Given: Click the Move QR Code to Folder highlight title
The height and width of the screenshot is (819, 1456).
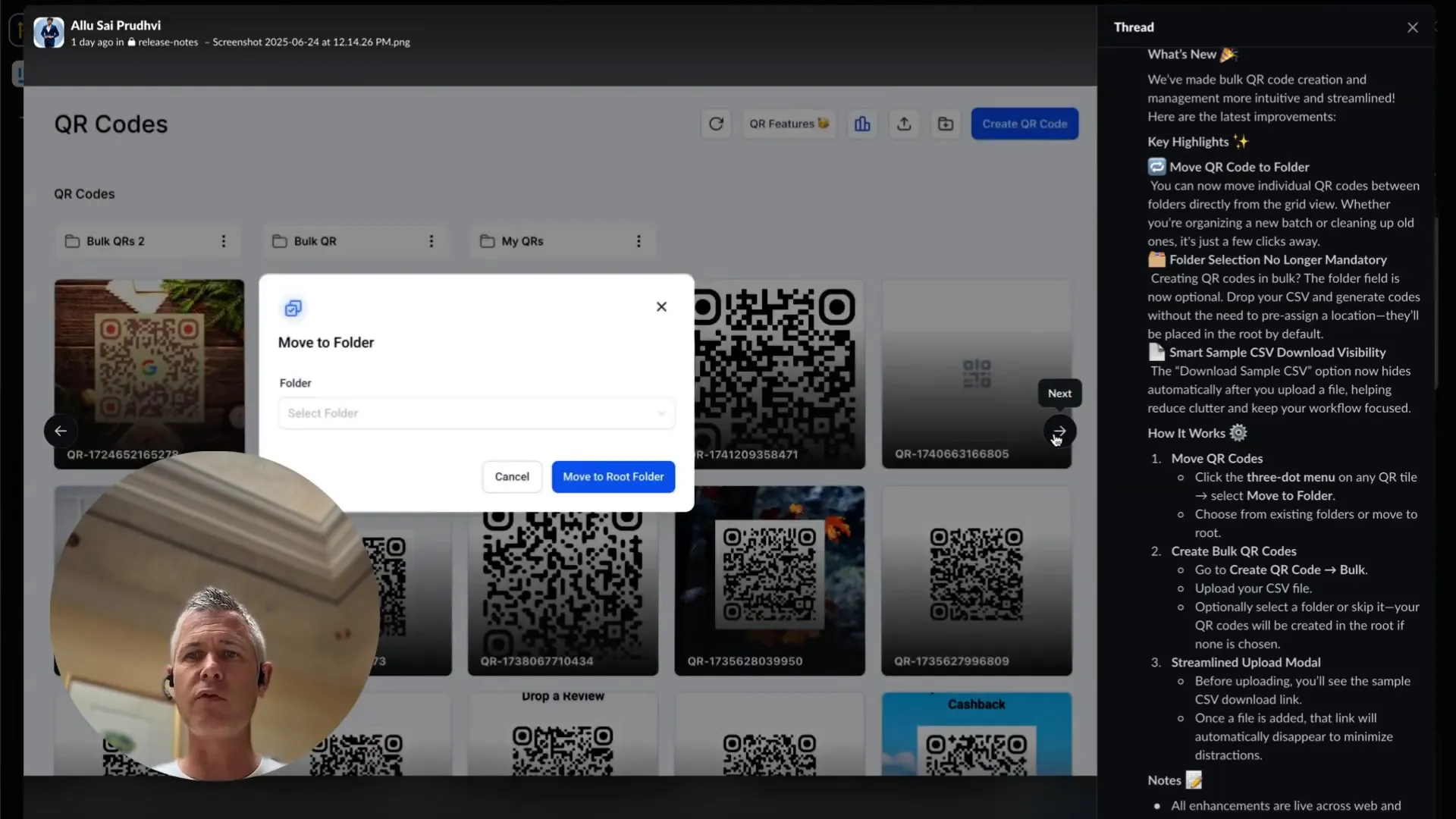Looking at the screenshot, I should point(1239,167).
